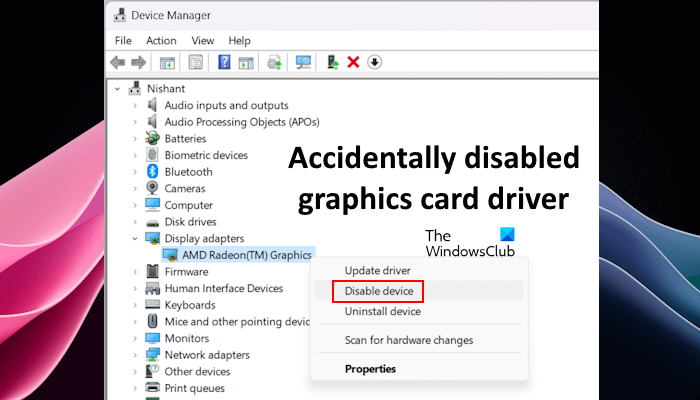700x400 pixels.
Task: Click the blue Help question-mark icon
Action: click(x=224, y=62)
